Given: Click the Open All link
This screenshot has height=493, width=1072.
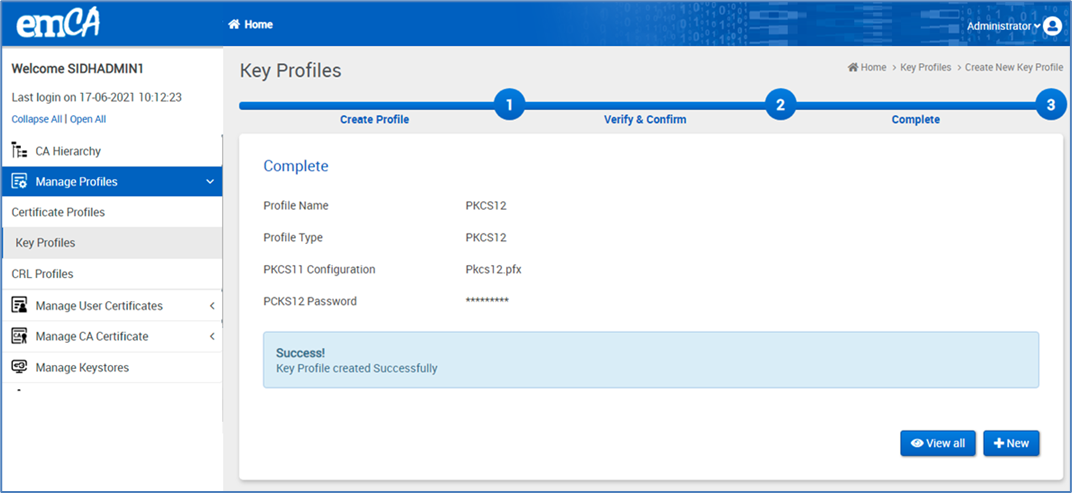Looking at the screenshot, I should tap(88, 119).
